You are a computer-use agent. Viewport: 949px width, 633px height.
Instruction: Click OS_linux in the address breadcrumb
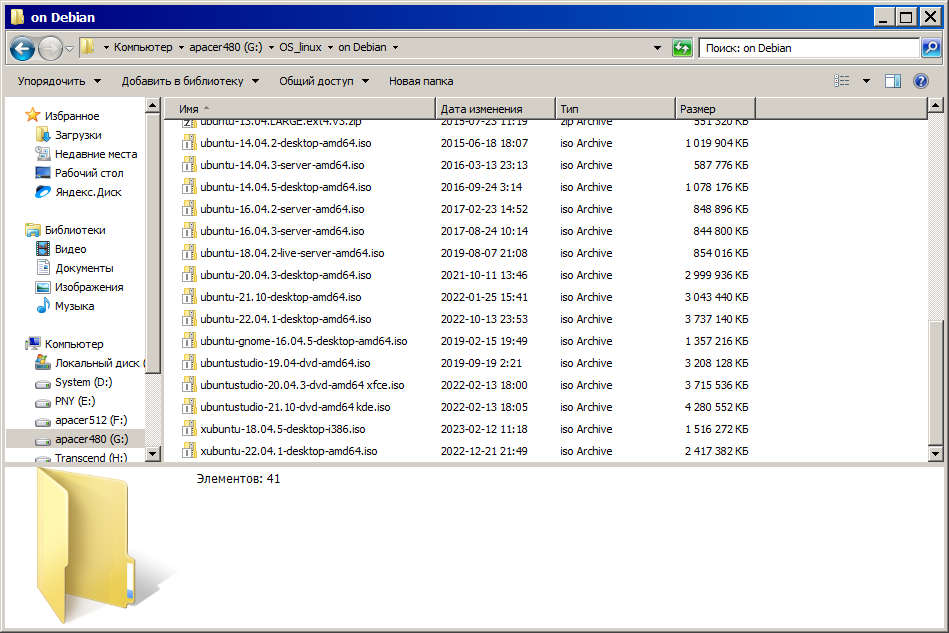coord(300,47)
